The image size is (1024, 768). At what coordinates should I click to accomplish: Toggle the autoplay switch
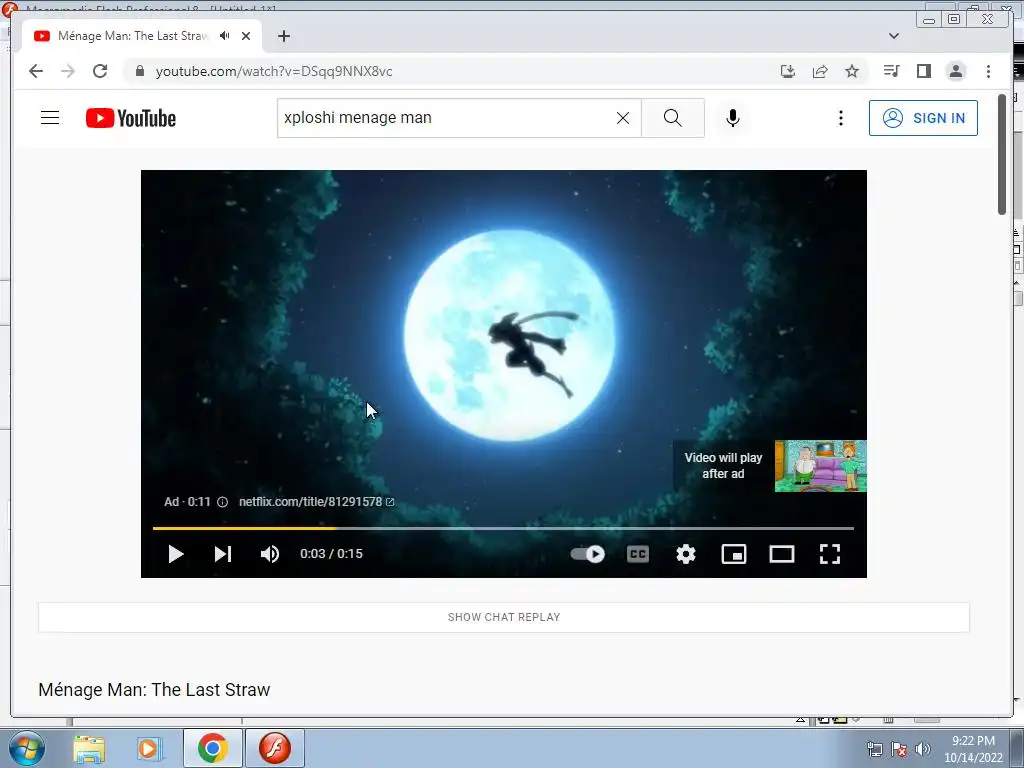[x=588, y=554]
